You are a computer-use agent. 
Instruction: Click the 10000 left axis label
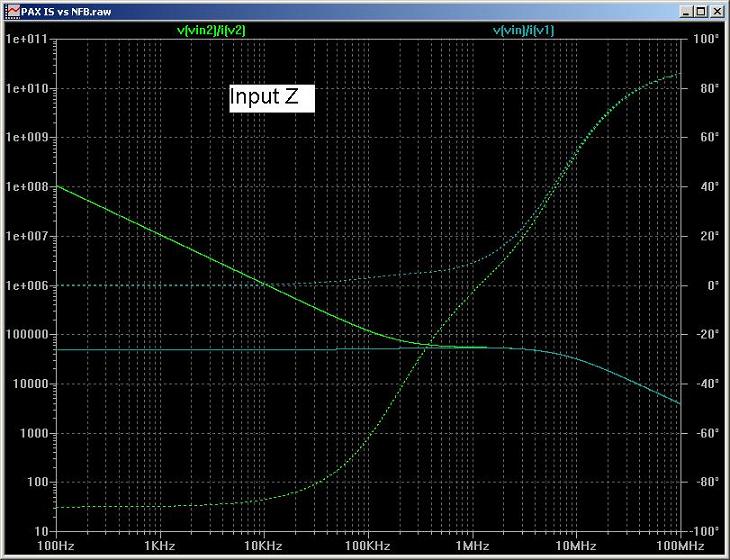pos(30,384)
